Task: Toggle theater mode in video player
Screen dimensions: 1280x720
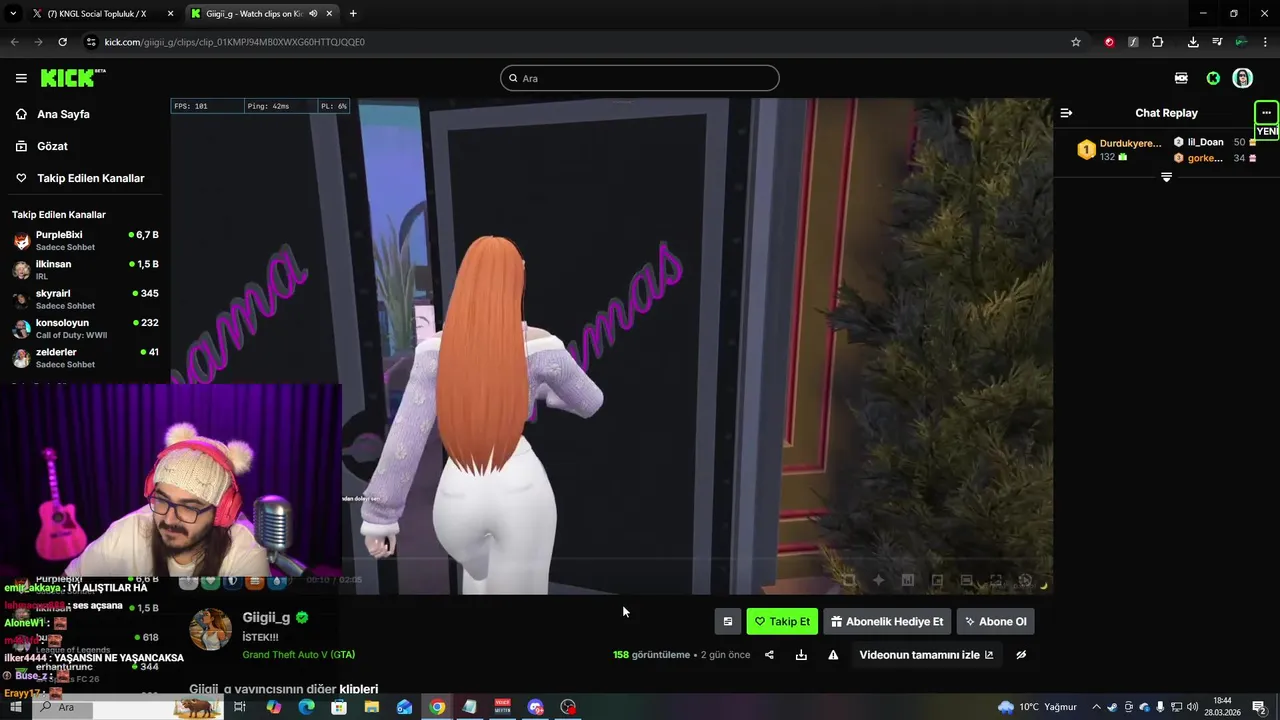Action: coord(966,580)
